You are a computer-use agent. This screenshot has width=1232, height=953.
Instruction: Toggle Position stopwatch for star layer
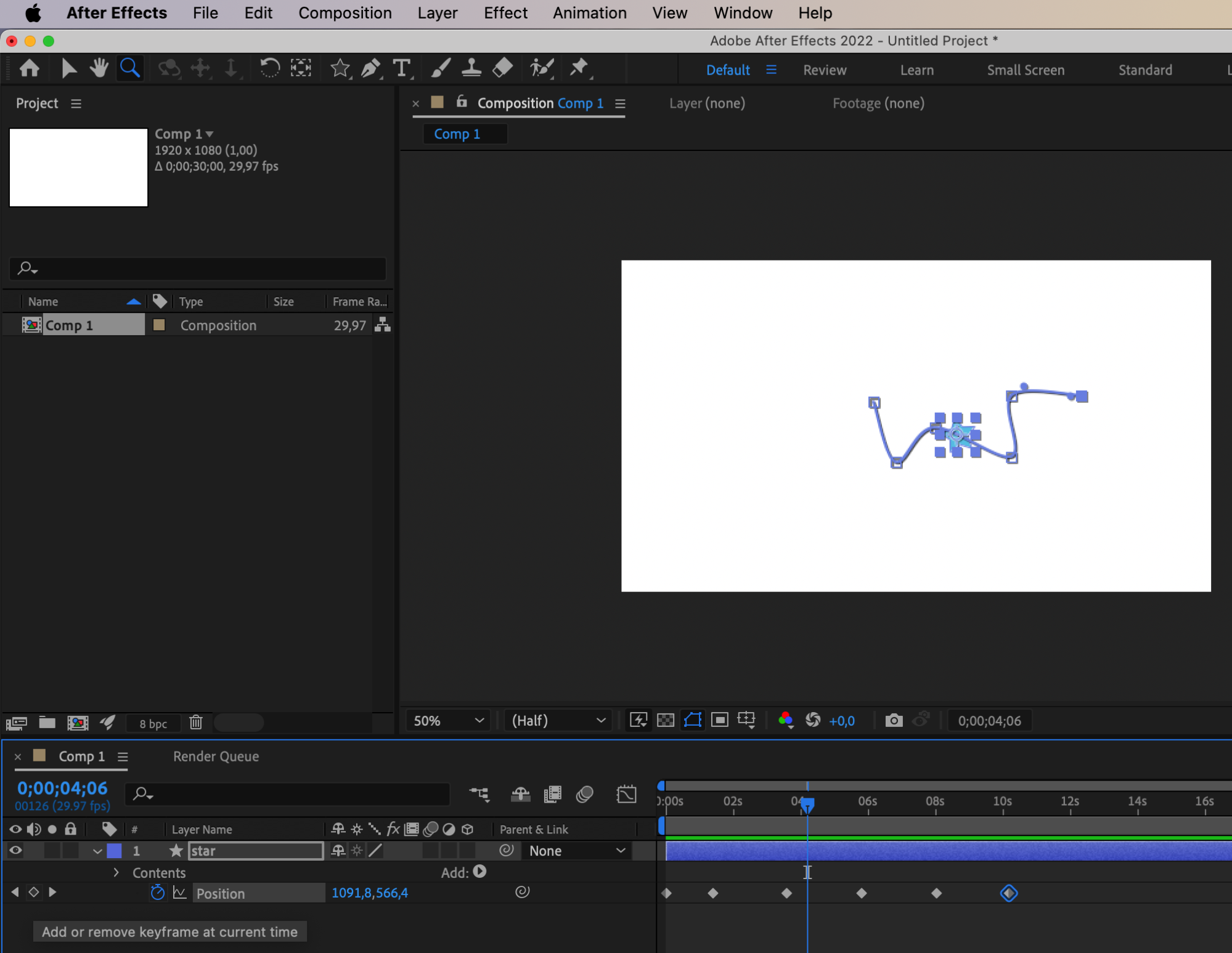pyautogui.click(x=158, y=893)
